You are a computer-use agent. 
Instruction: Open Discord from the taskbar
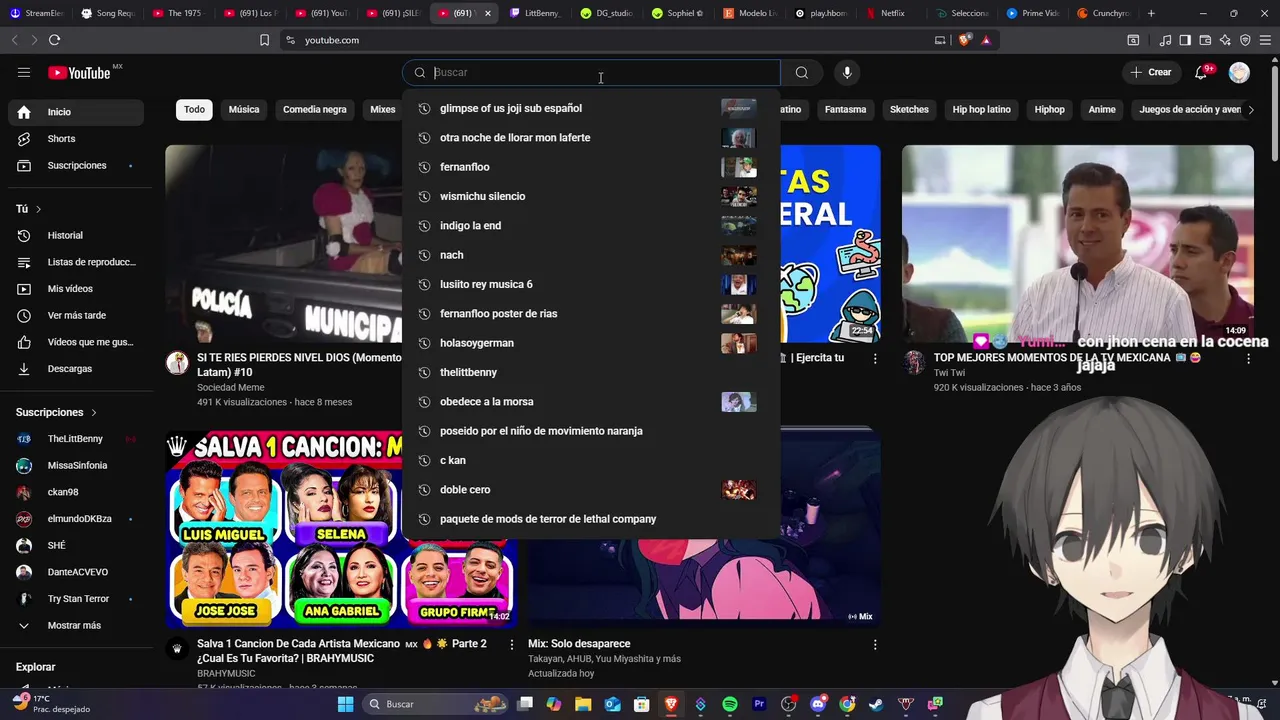(818, 704)
